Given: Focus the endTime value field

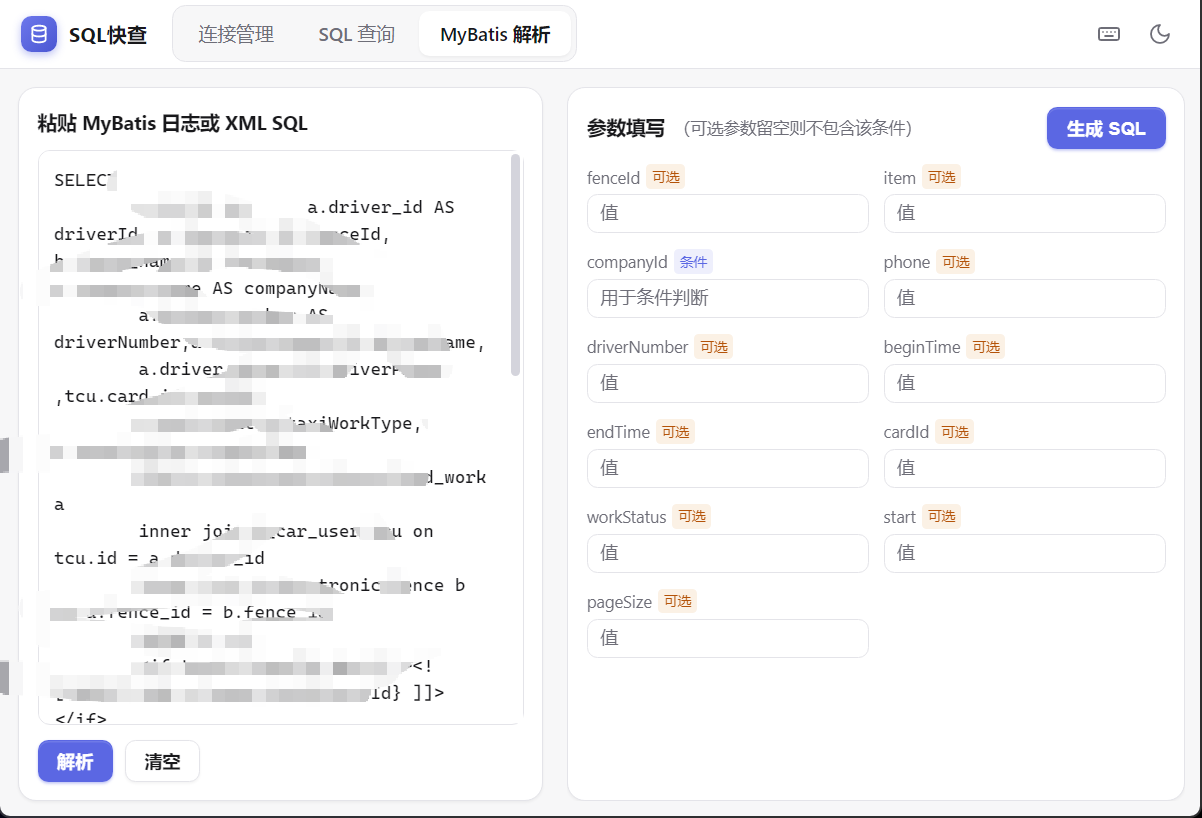Looking at the screenshot, I should point(727,468).
